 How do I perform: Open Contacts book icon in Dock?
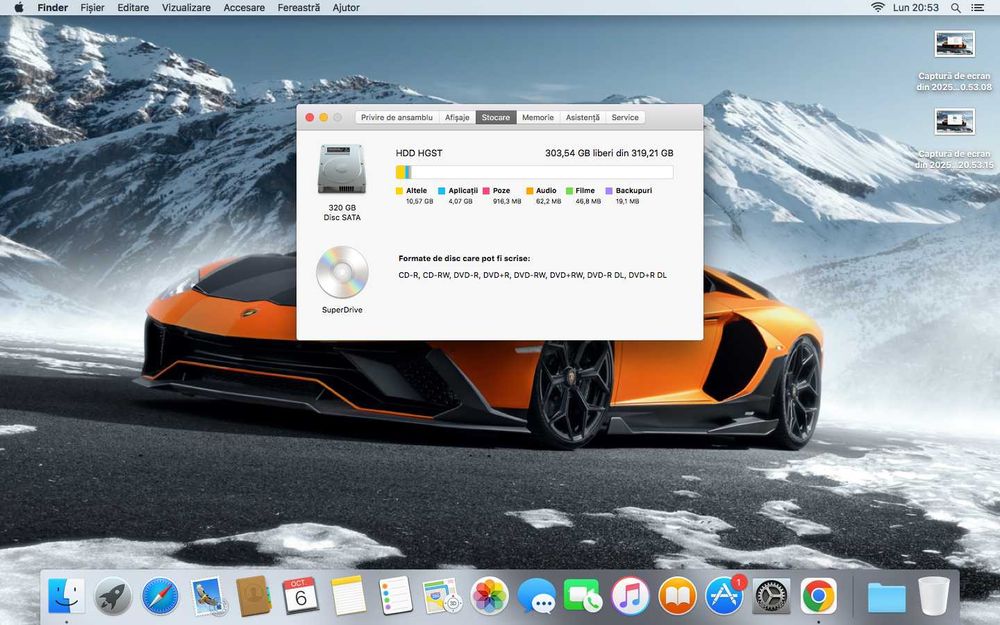pos(253,597)
